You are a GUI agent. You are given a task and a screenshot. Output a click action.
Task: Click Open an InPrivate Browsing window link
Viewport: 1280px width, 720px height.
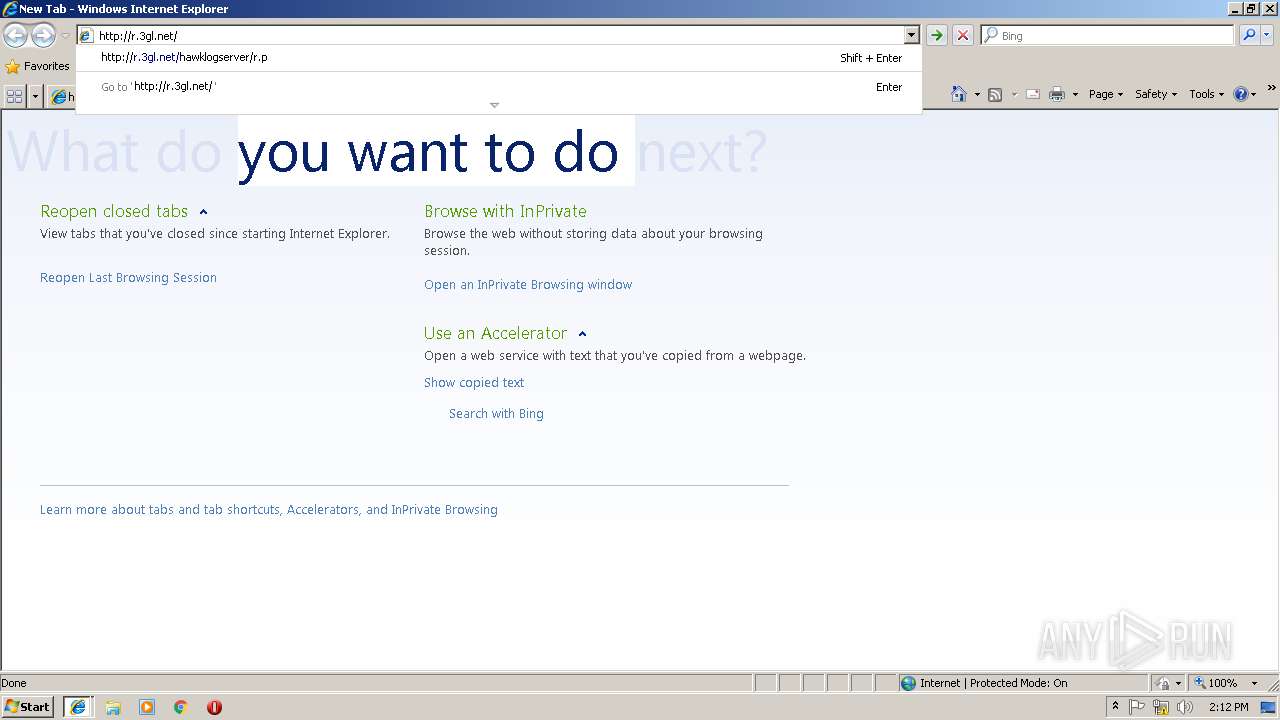528,285
